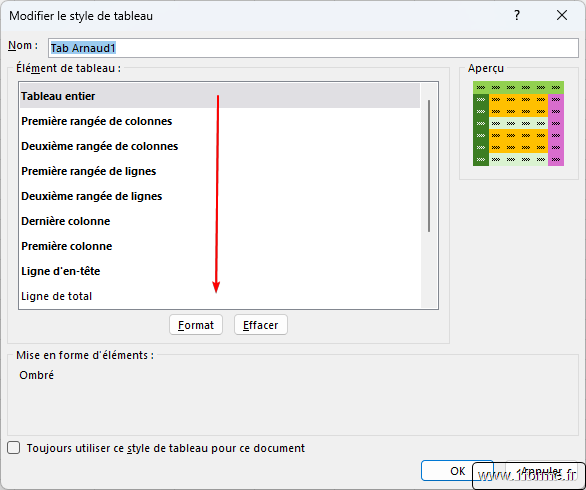Select Deuxième rangée de lignes

tap(220, 196)
